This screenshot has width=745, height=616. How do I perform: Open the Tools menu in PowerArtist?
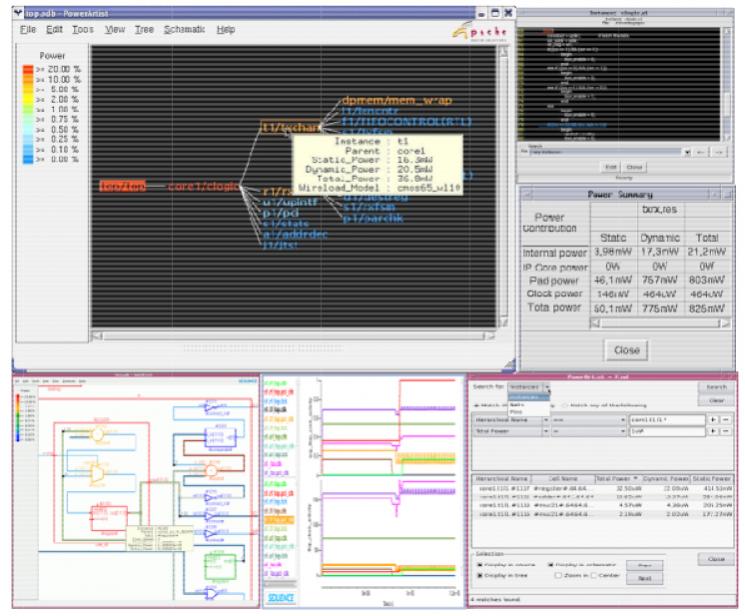click(x=83, y=29)
